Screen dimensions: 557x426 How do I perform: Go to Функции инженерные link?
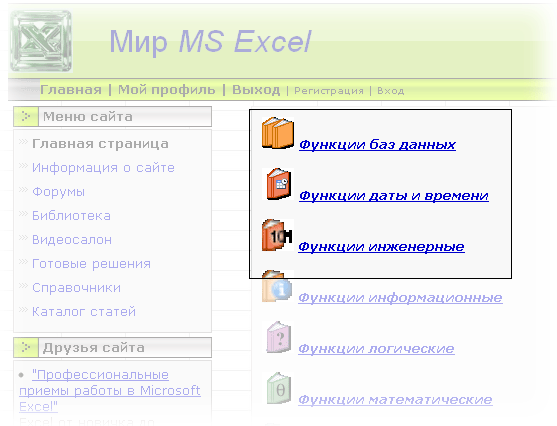[x=381, y=247]
